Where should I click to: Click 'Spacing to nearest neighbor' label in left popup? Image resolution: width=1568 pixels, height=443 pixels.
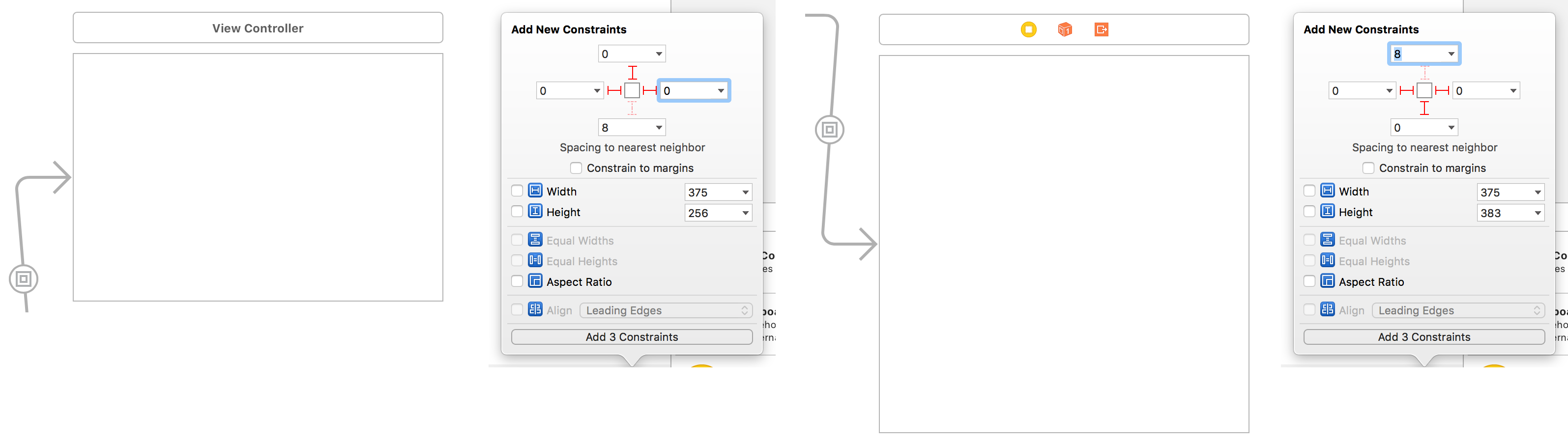[633, 147]
